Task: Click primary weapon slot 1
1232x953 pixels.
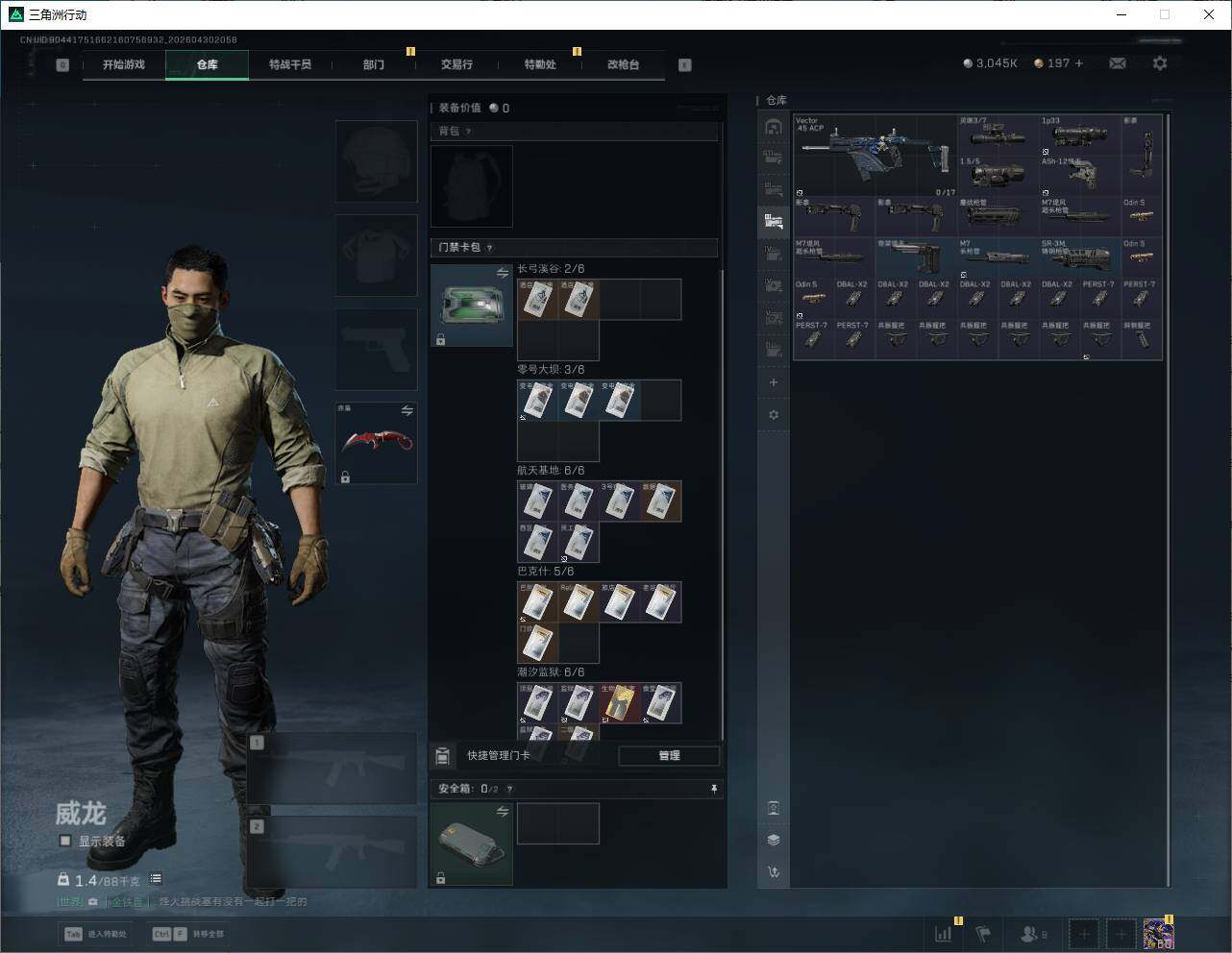Action: tap(332, 769)
